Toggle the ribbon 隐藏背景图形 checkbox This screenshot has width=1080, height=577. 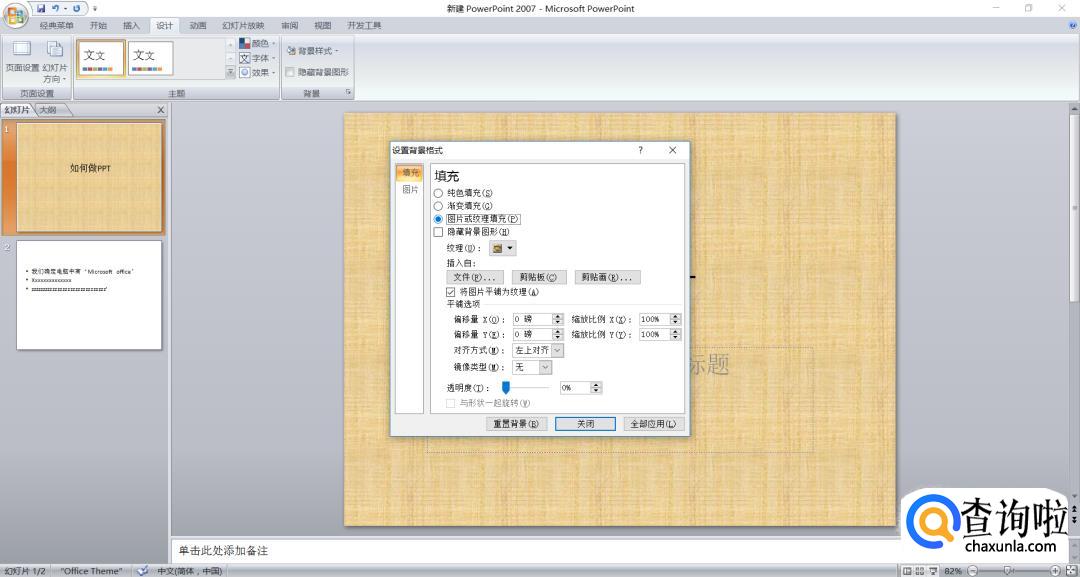click(x=290, y=72)
